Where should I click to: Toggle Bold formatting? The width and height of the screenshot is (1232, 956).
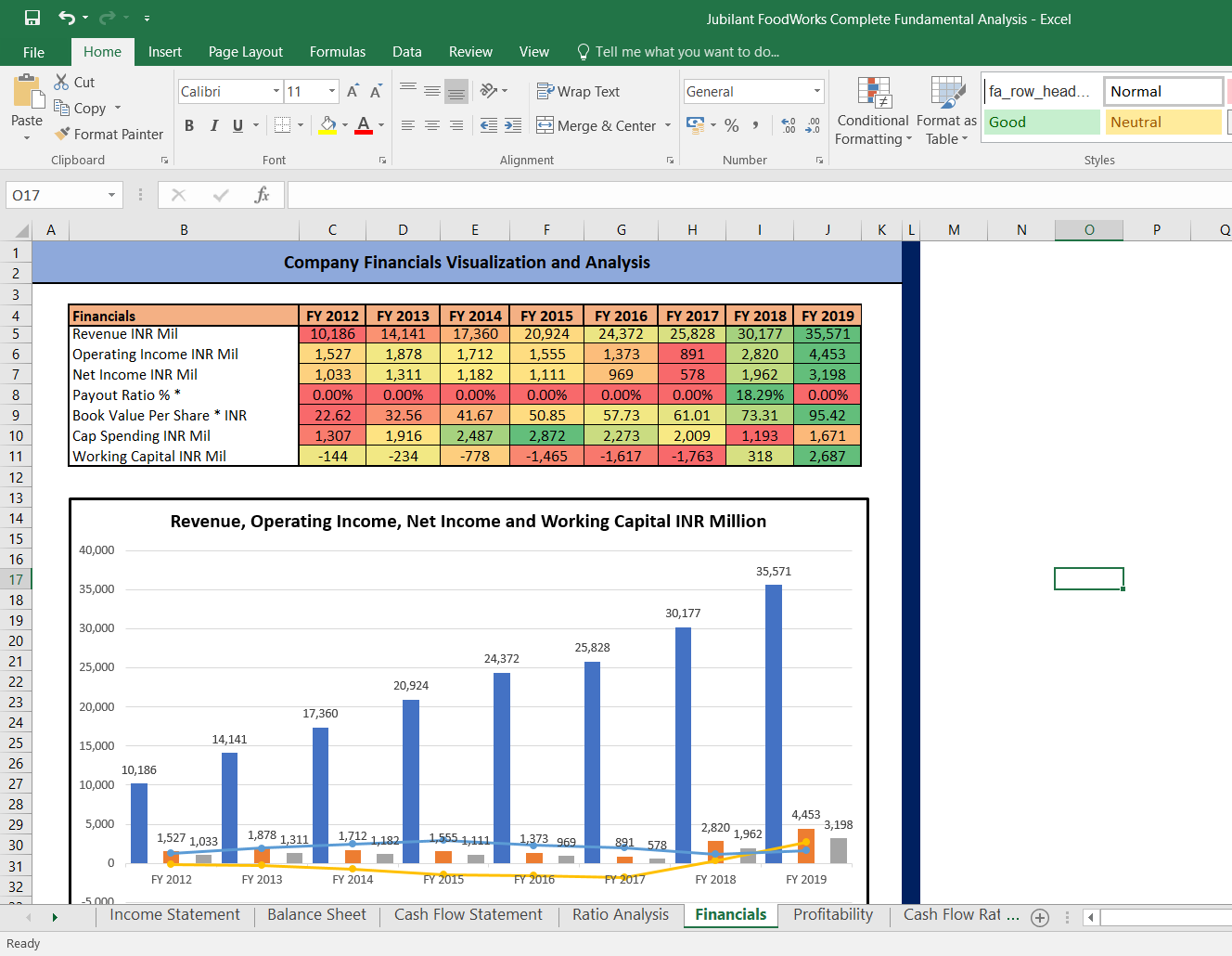(189, 125)
